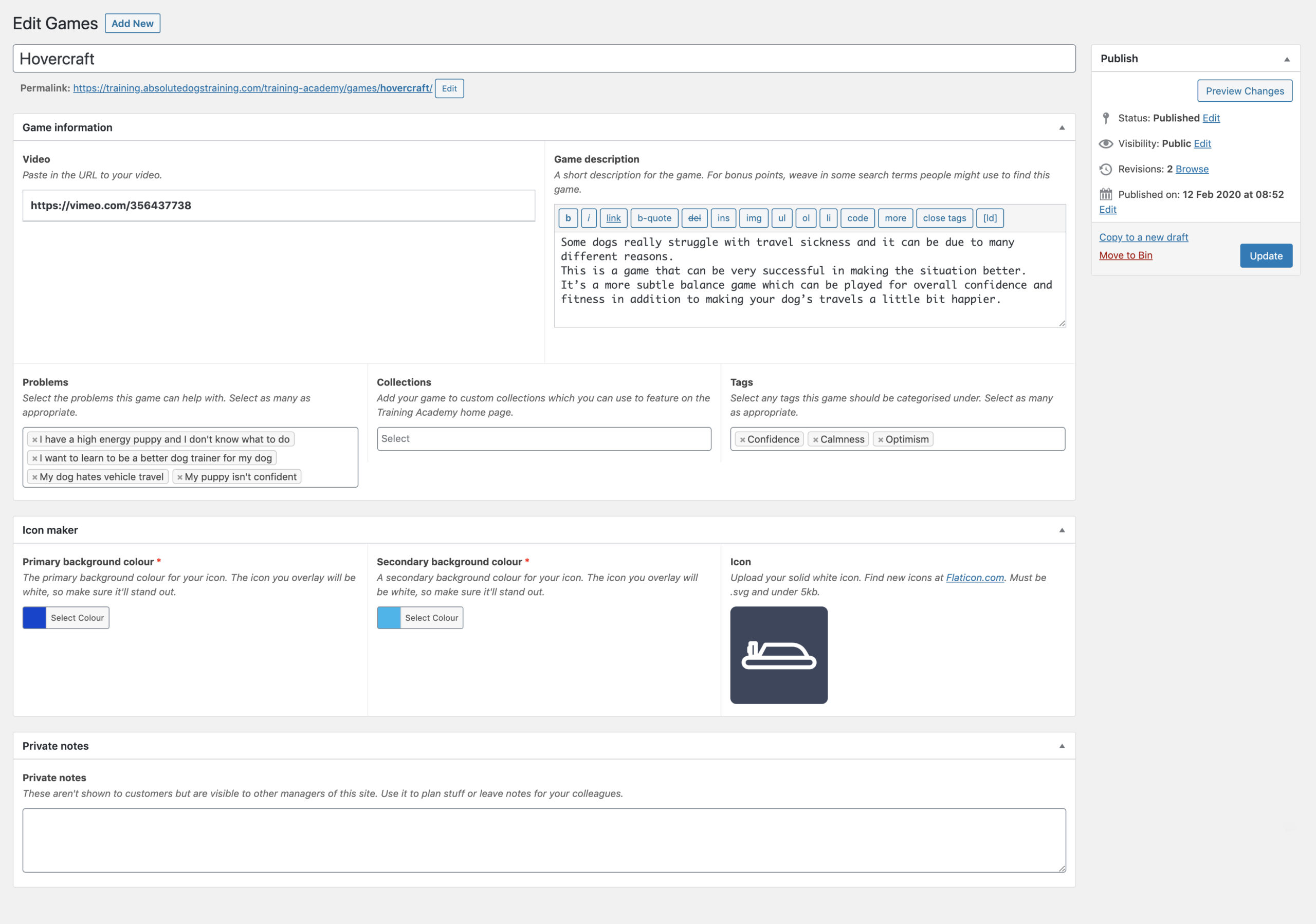Screen dimensions: 1316x924
Task: Click the close tags button
Action: (944, 218)
